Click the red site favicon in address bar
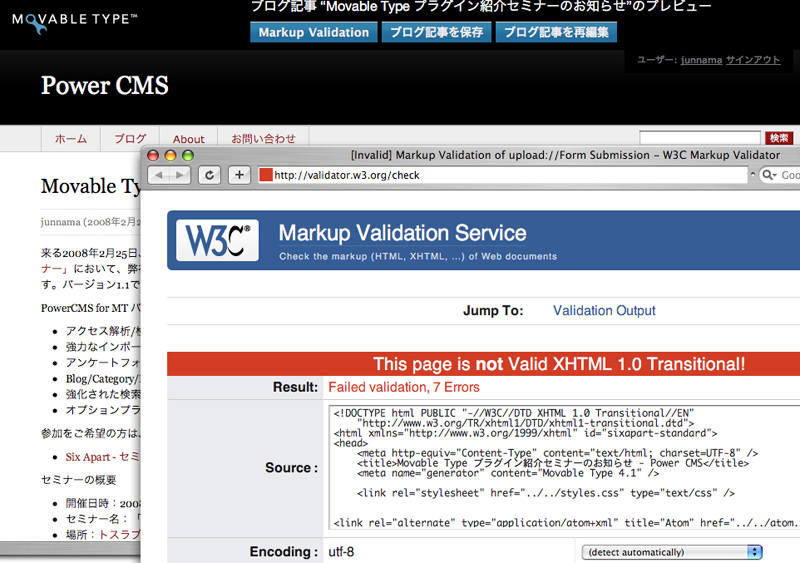 click(266, 175)
